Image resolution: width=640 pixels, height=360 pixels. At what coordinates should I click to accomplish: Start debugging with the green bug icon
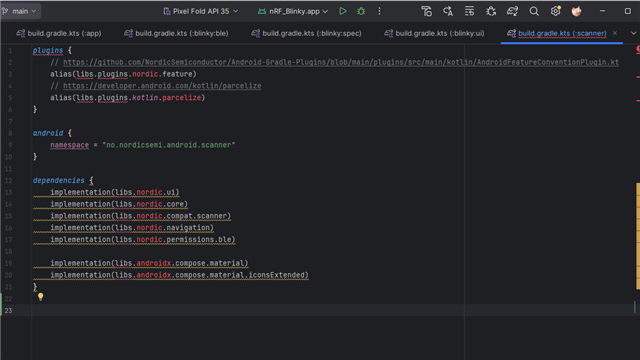361,11
